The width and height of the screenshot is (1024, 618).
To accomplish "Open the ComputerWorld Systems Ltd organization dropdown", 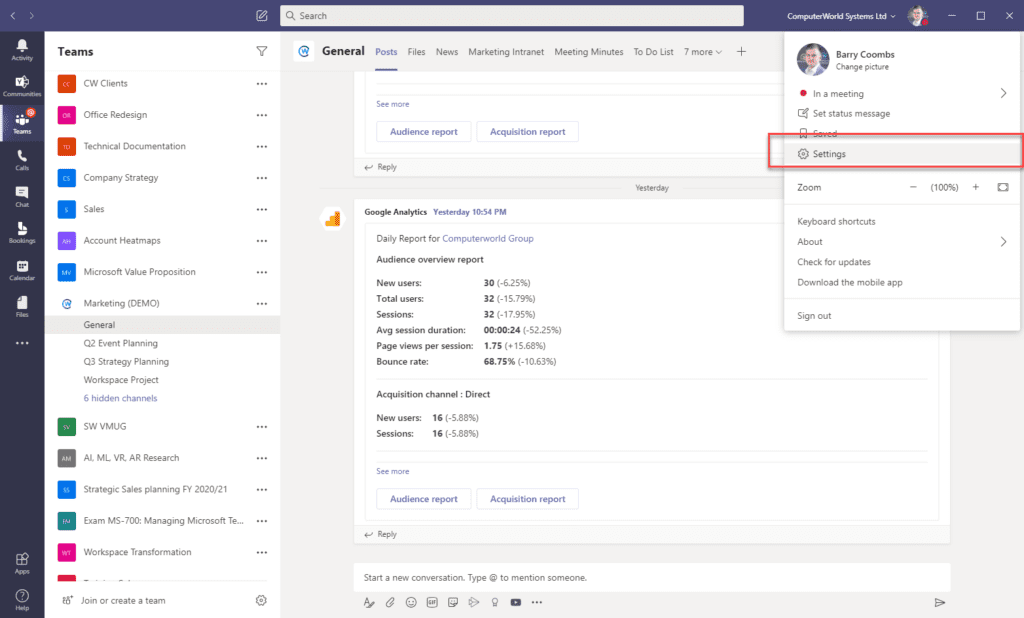I will pos(841,16).
